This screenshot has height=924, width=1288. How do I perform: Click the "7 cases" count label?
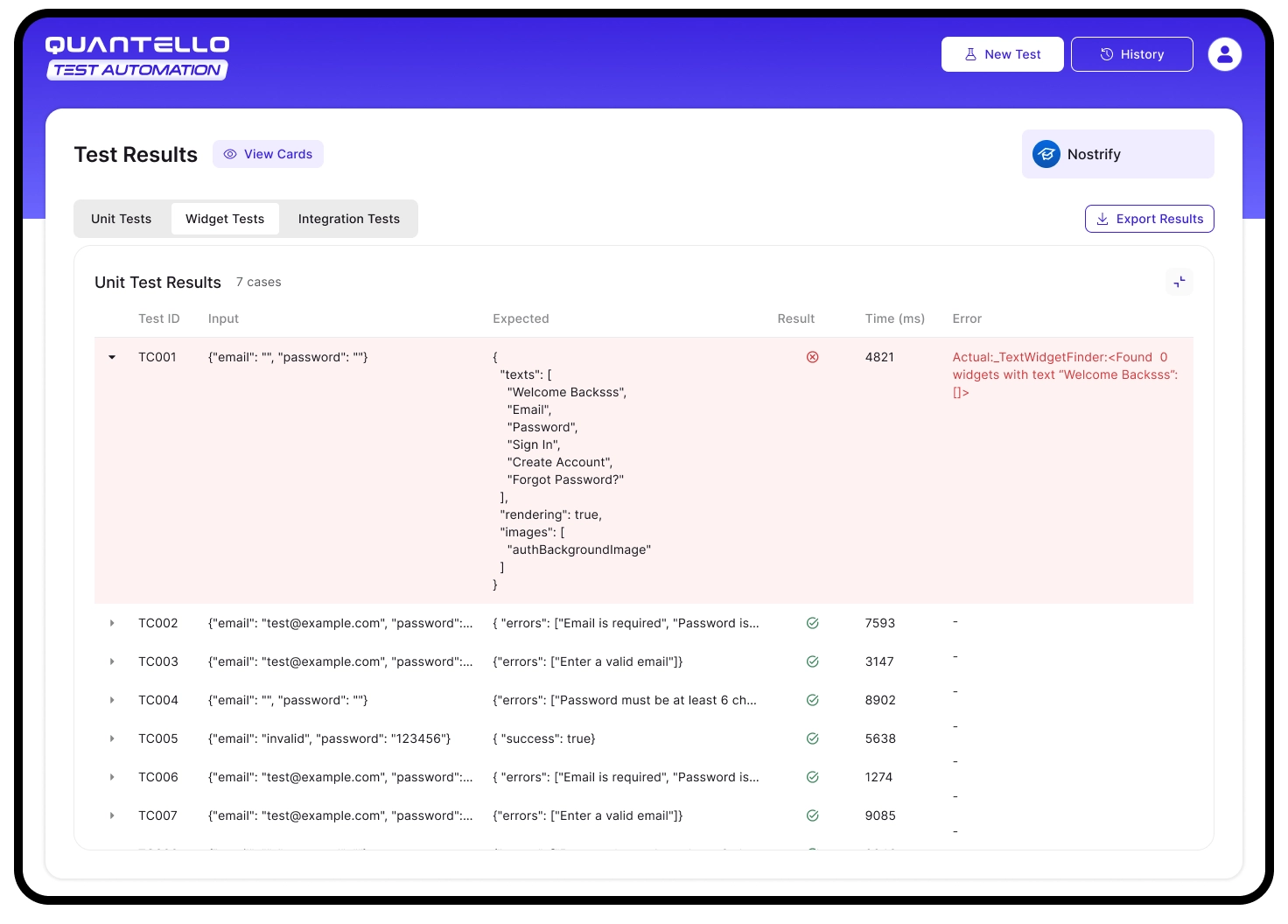(259, 282)
